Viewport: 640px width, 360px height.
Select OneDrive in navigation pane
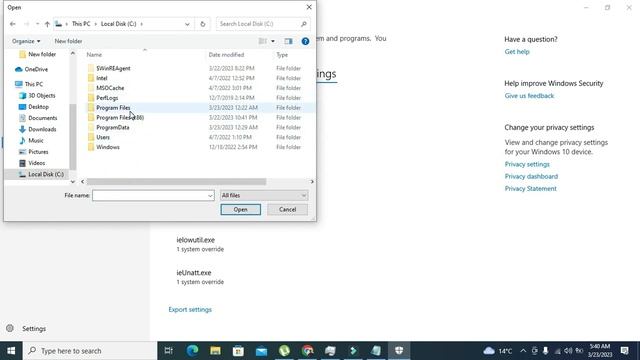tap(36, 69)
